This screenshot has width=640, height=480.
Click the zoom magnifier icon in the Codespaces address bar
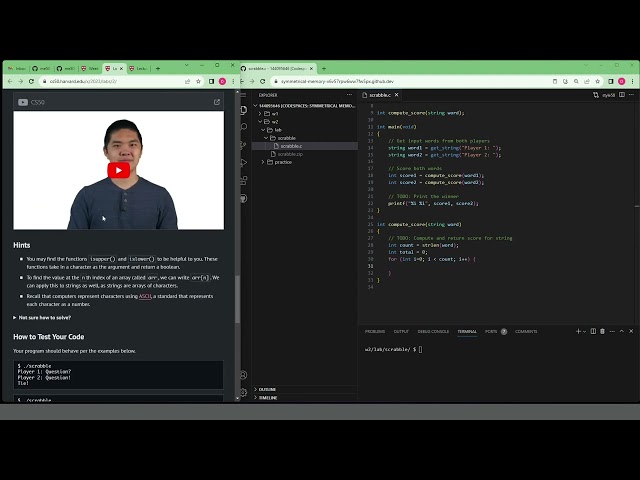[576, 81]
